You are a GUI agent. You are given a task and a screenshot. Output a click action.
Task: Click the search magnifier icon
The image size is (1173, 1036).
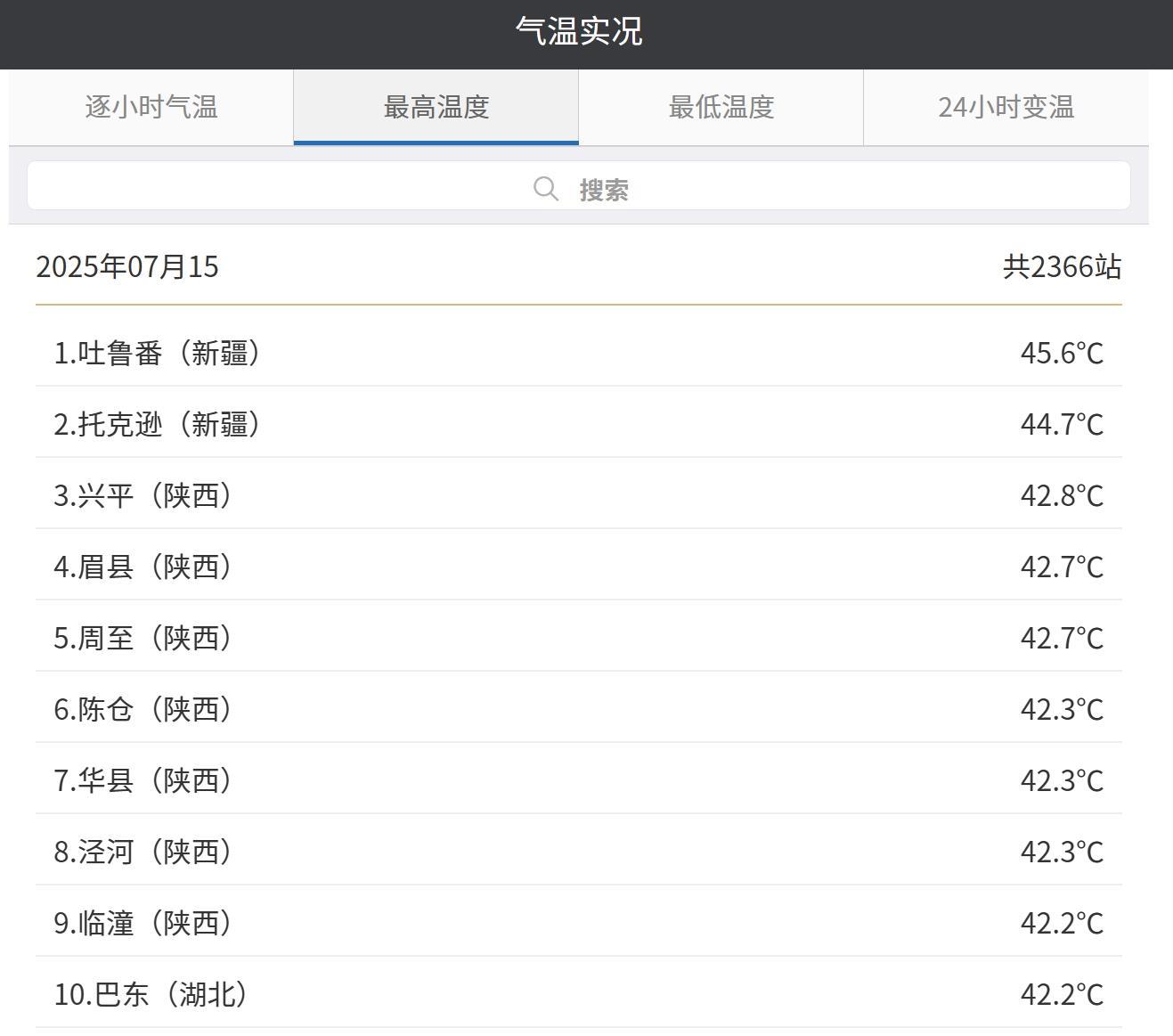tap(545, 187)
